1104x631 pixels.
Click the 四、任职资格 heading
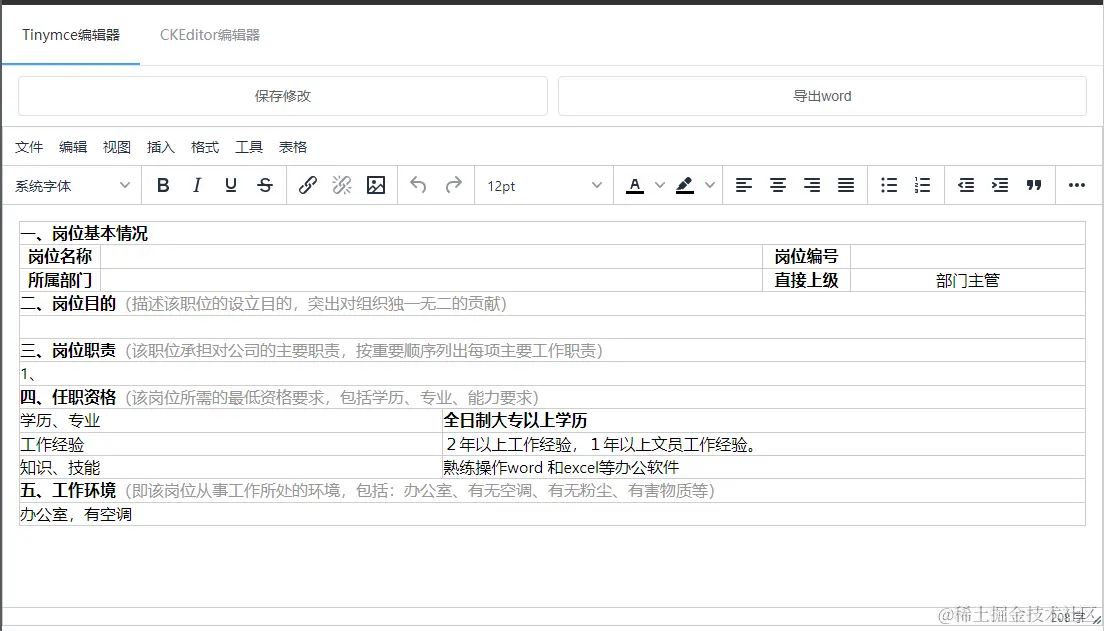coord(68,397)
